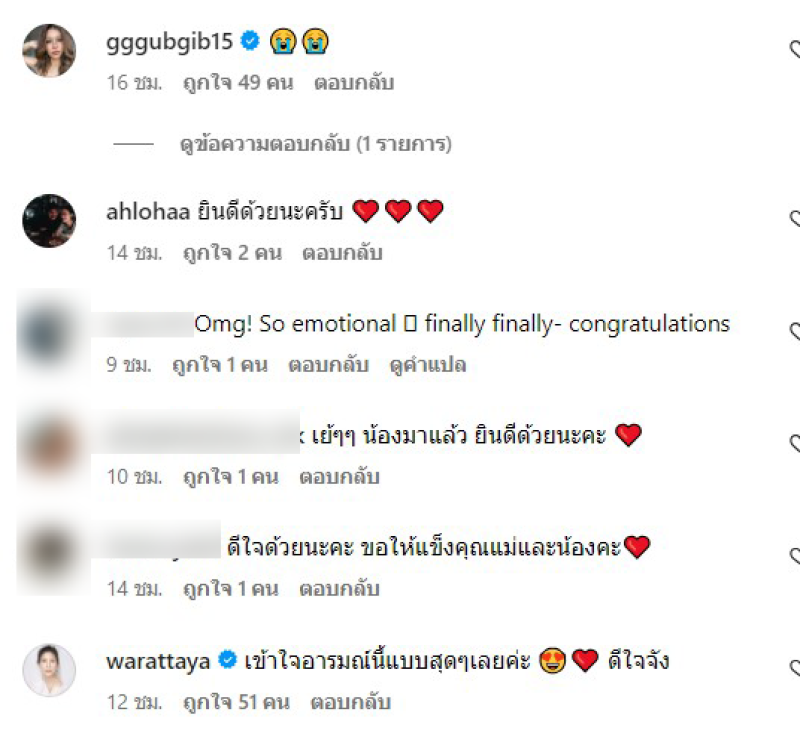Open the gggubgib15 username link
Screen dimensions: 800x748
click(169, 42)
